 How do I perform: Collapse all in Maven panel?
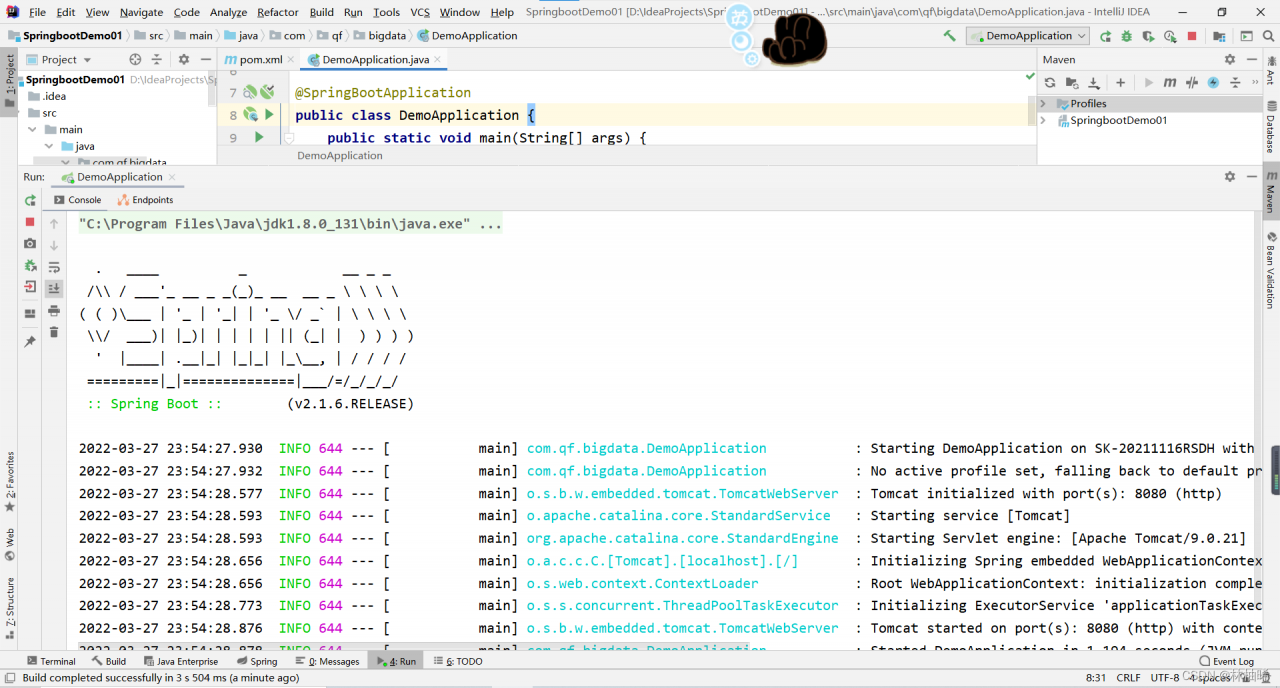tap(1235, 83)
